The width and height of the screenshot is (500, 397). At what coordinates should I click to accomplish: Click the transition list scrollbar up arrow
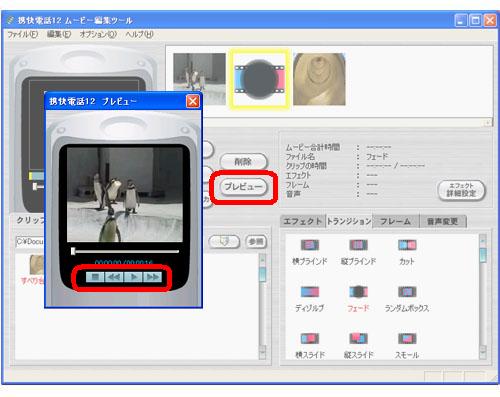point(482,240)
